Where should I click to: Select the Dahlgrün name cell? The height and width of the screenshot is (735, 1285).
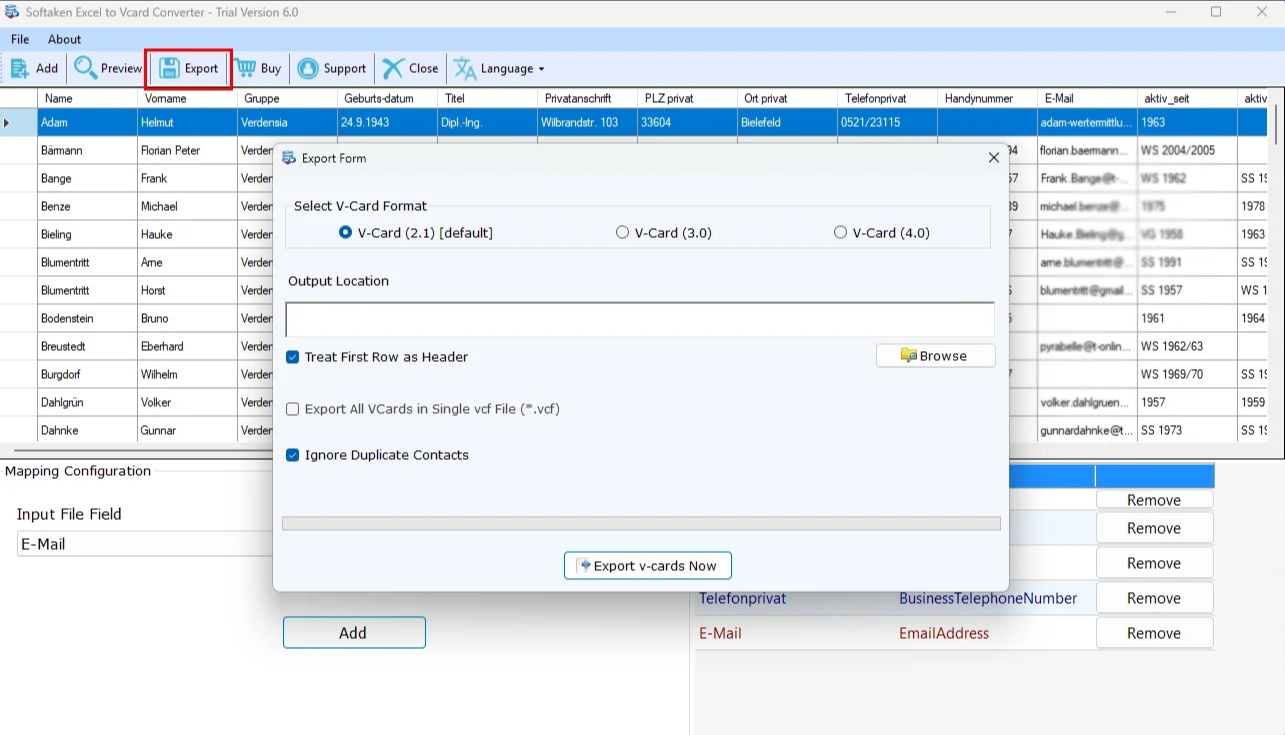click(87, 402)
